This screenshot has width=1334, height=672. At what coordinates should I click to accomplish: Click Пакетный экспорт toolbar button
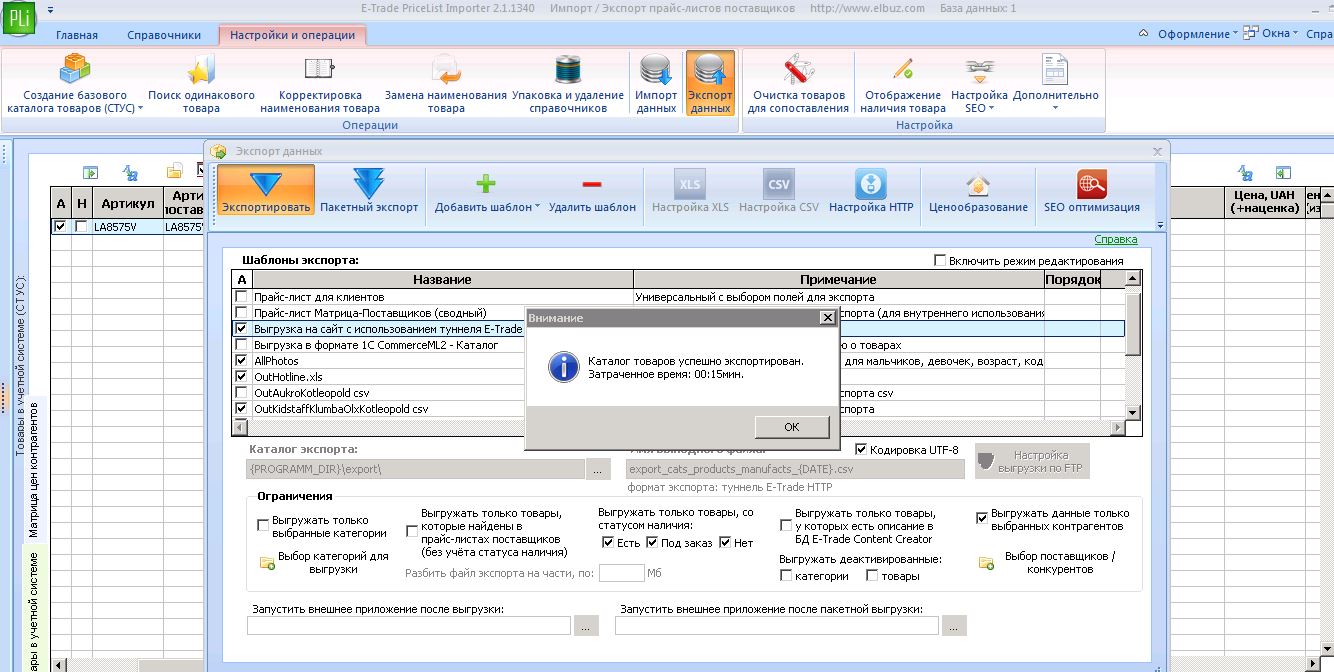click(369, 190)
